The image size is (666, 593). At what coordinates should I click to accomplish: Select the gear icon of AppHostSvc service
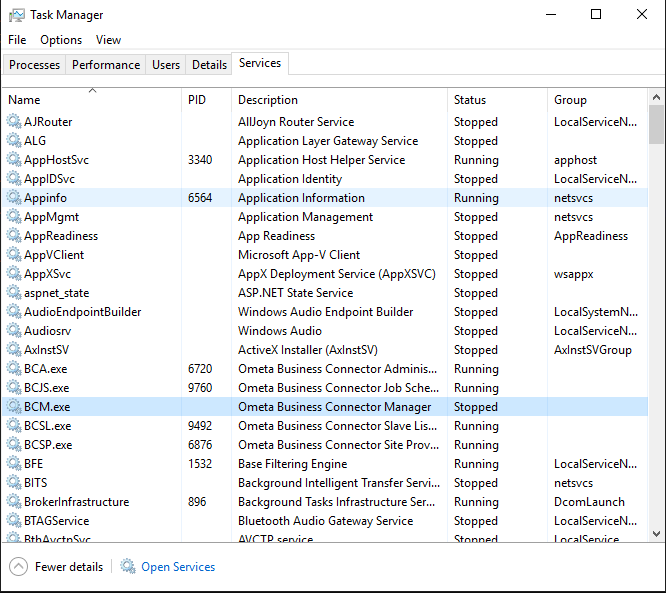click(14, 160)
